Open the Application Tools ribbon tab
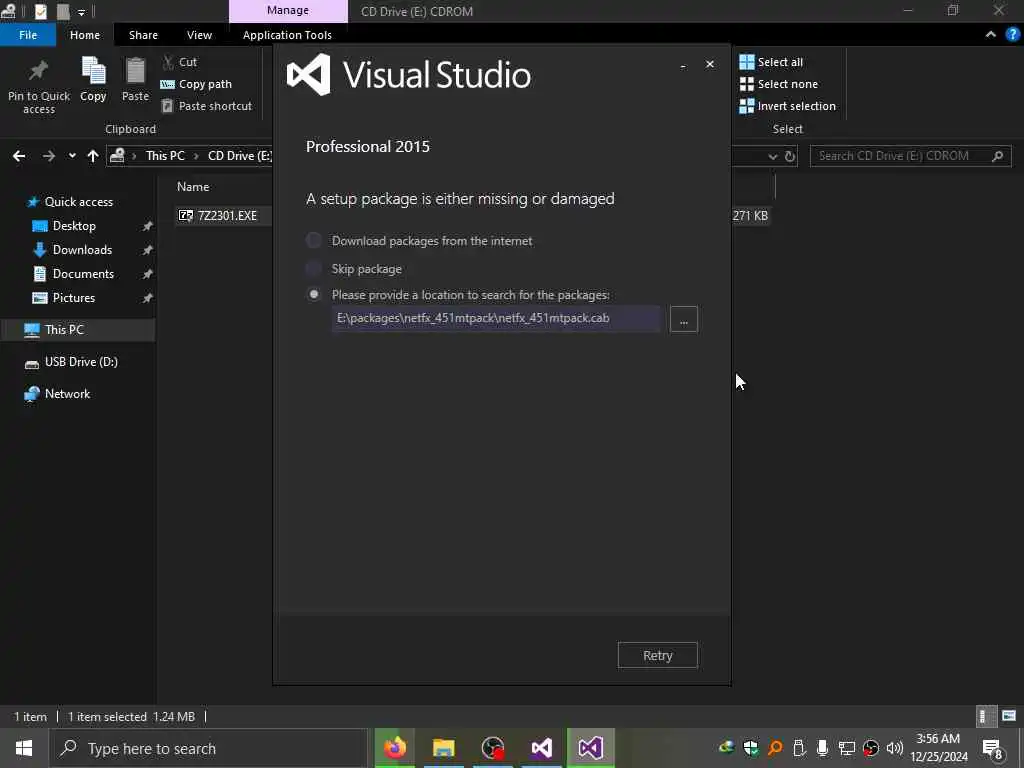The width and height of the screenshot is (1024, 768). coord(287,35)
